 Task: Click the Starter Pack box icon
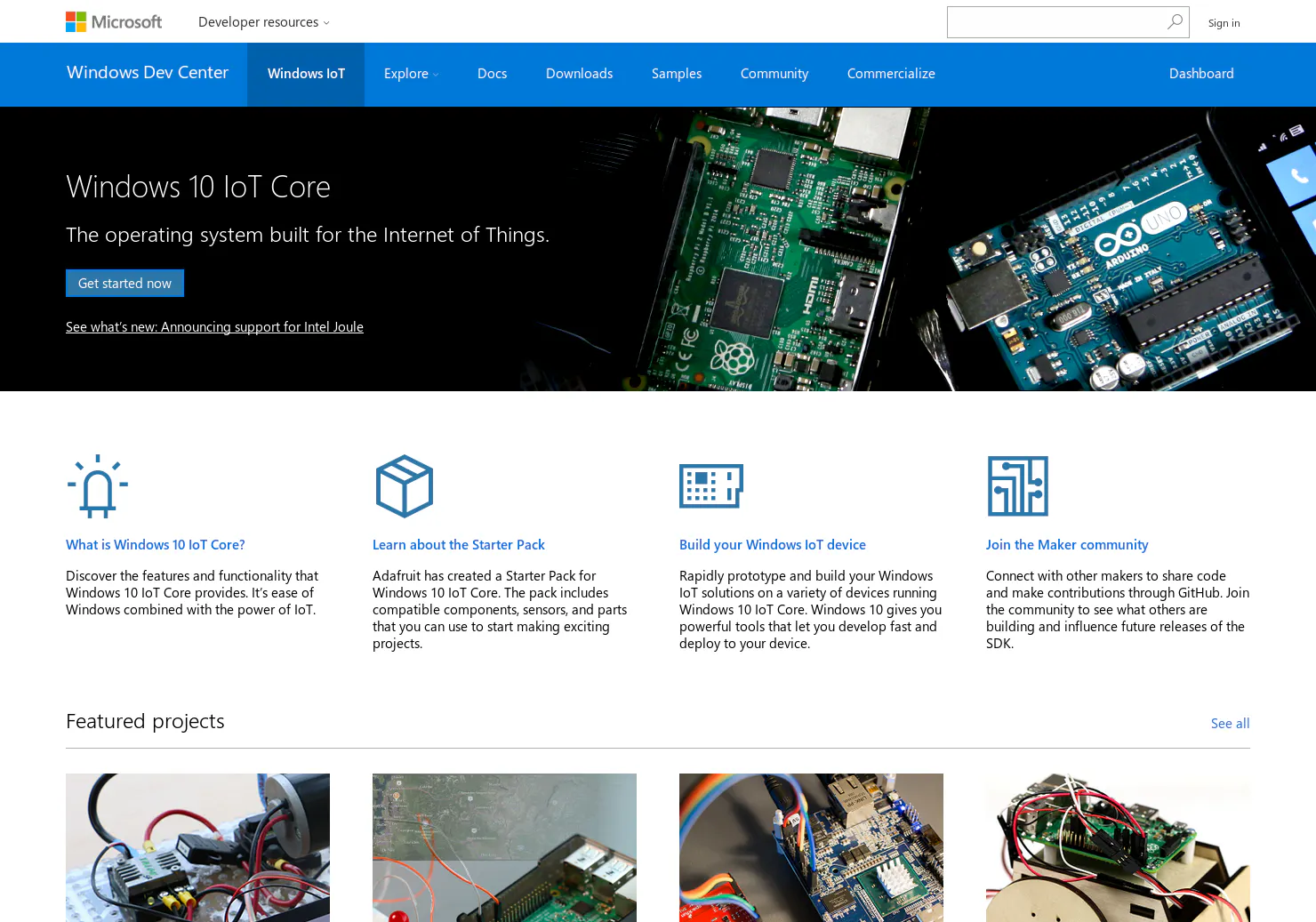405,486
